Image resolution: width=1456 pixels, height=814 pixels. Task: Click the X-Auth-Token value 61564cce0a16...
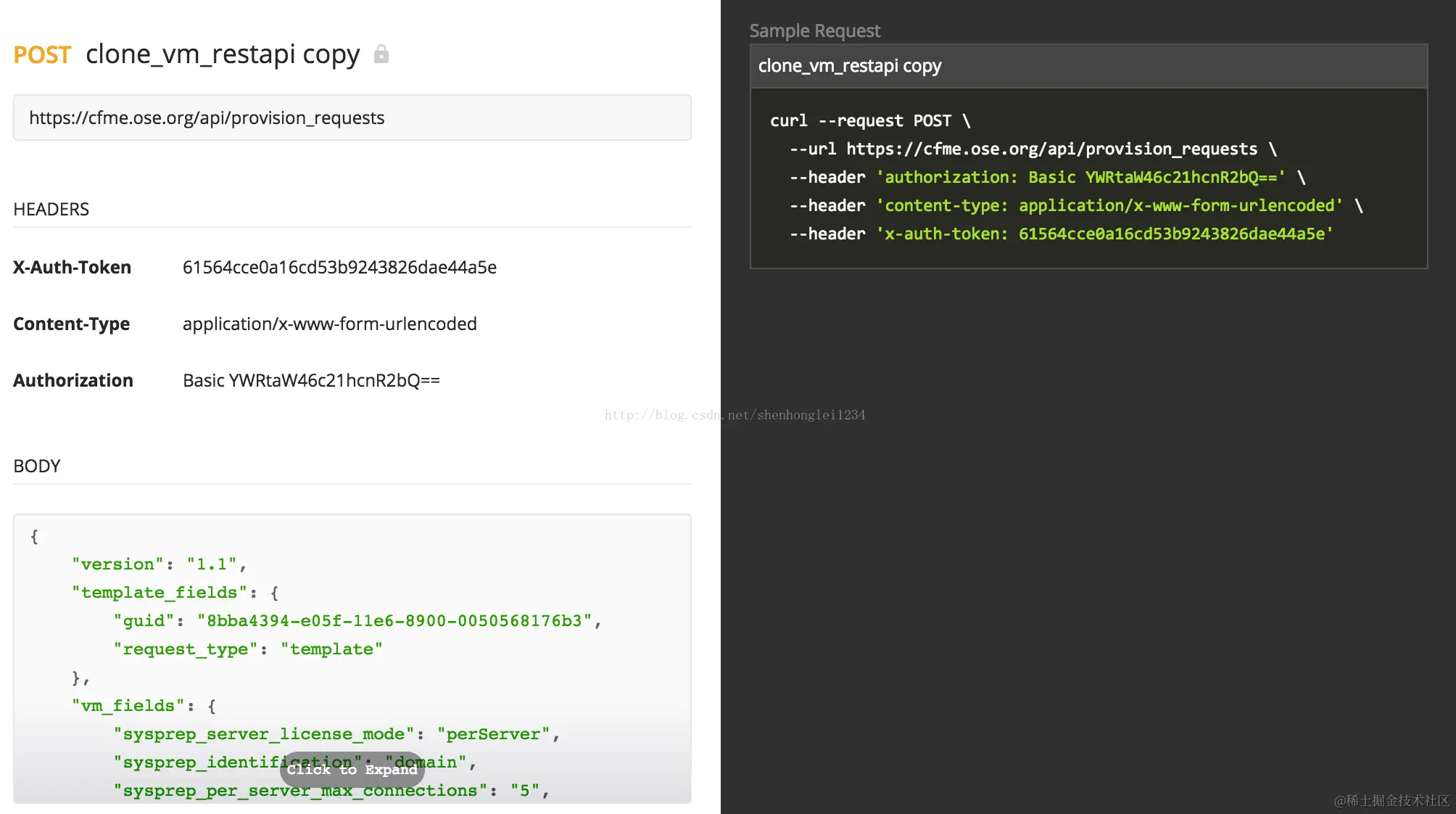pos(339,267)
